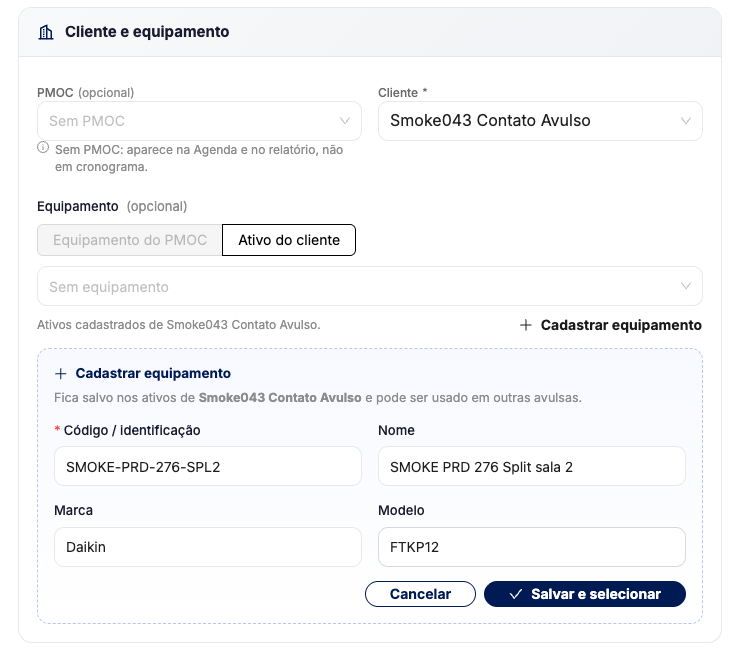Click the 'Equipamento (opcional)' label

coord(112,207)
